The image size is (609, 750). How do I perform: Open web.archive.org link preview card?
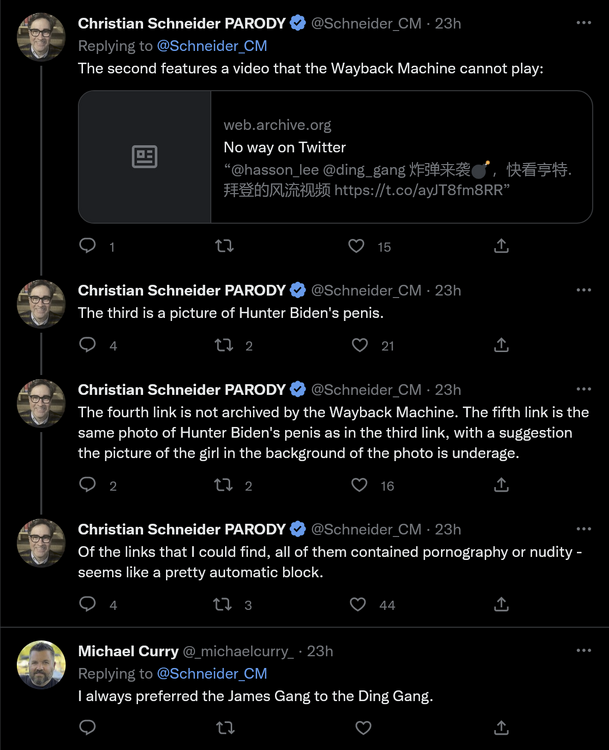pyautogui.click(x=400, y=157)
